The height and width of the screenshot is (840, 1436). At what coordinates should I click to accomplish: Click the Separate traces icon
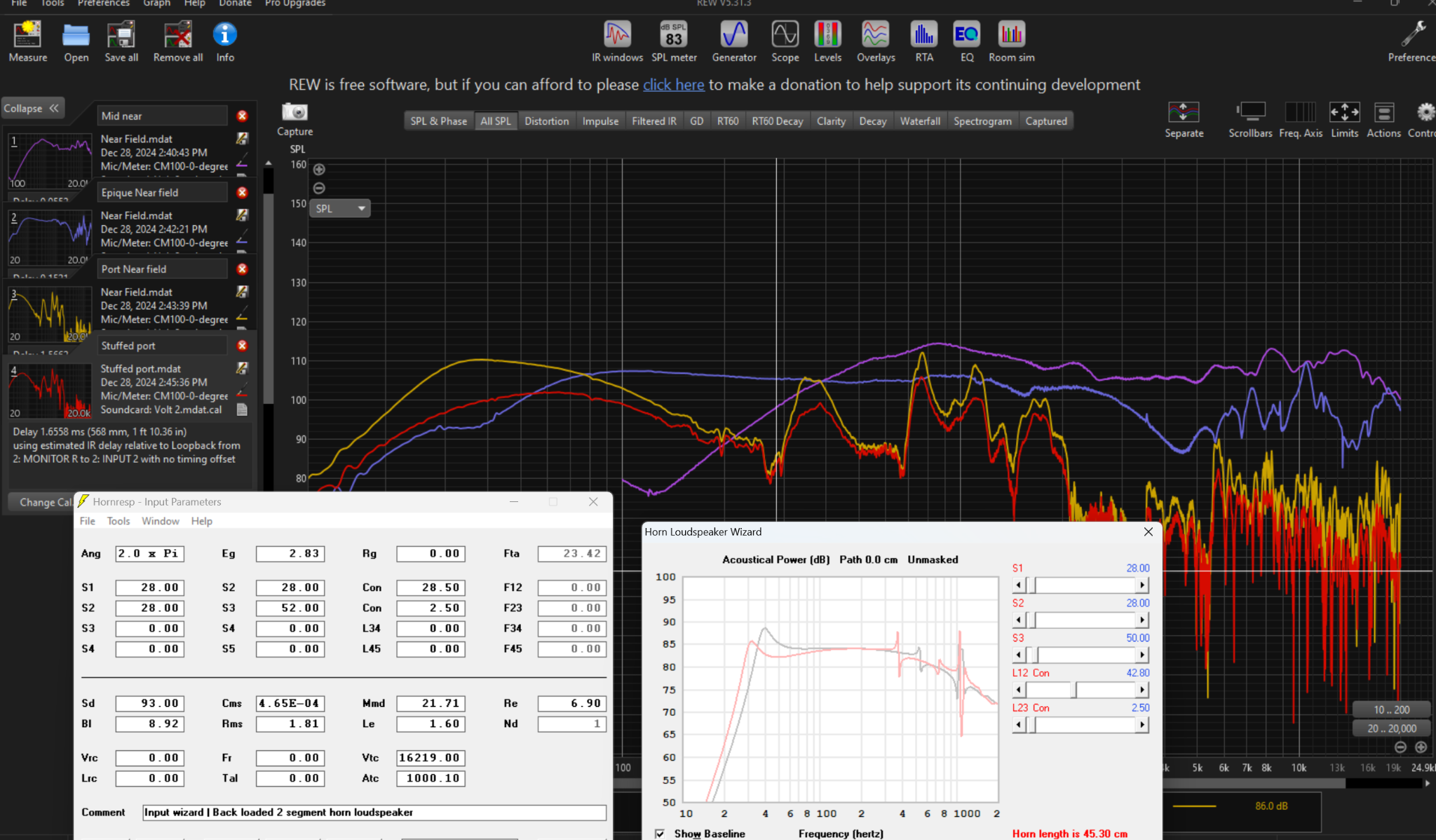click(1184, 112)
